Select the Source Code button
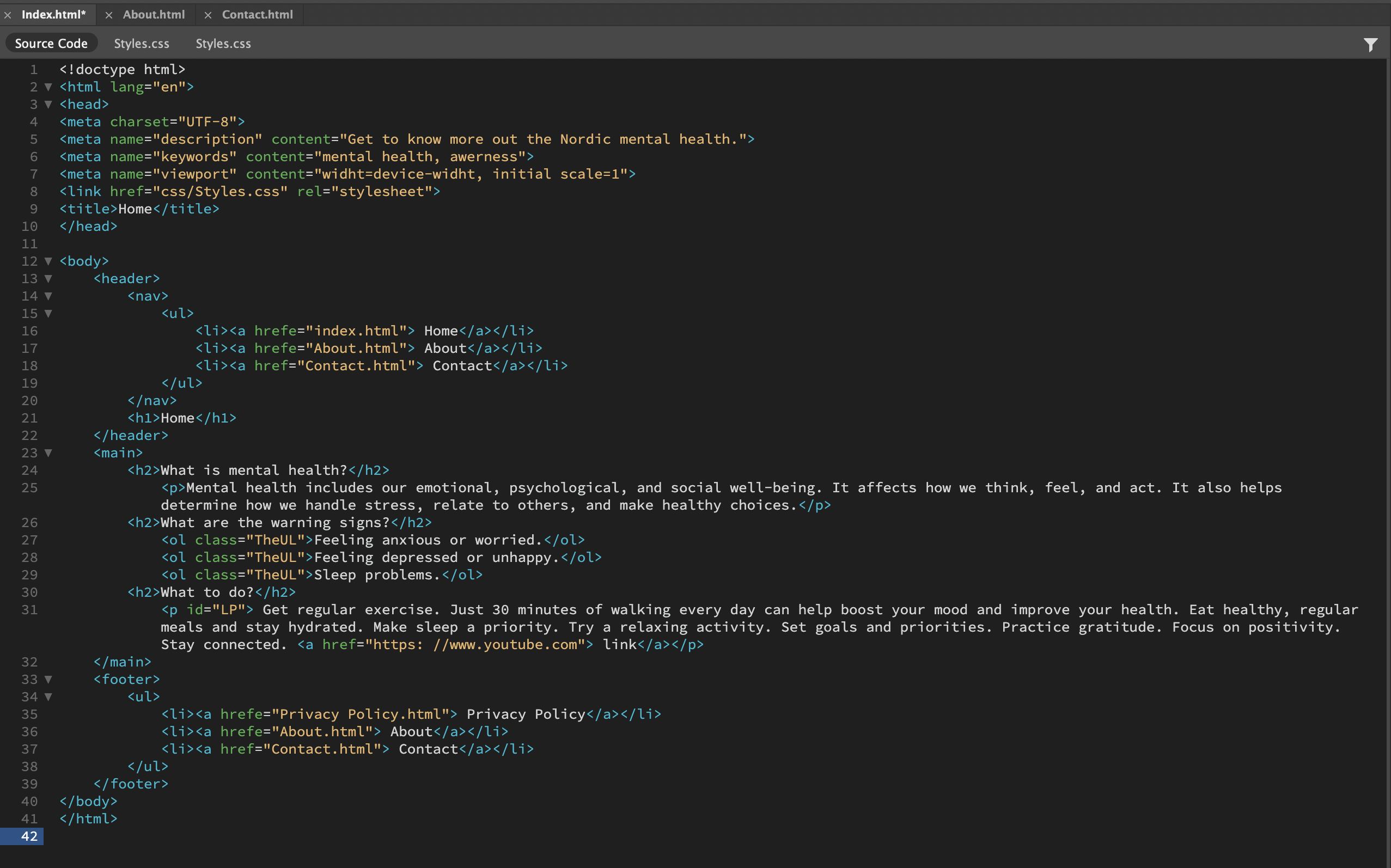Image resolution: width=1391 pixels, height=868 pixels. [51, 44]
